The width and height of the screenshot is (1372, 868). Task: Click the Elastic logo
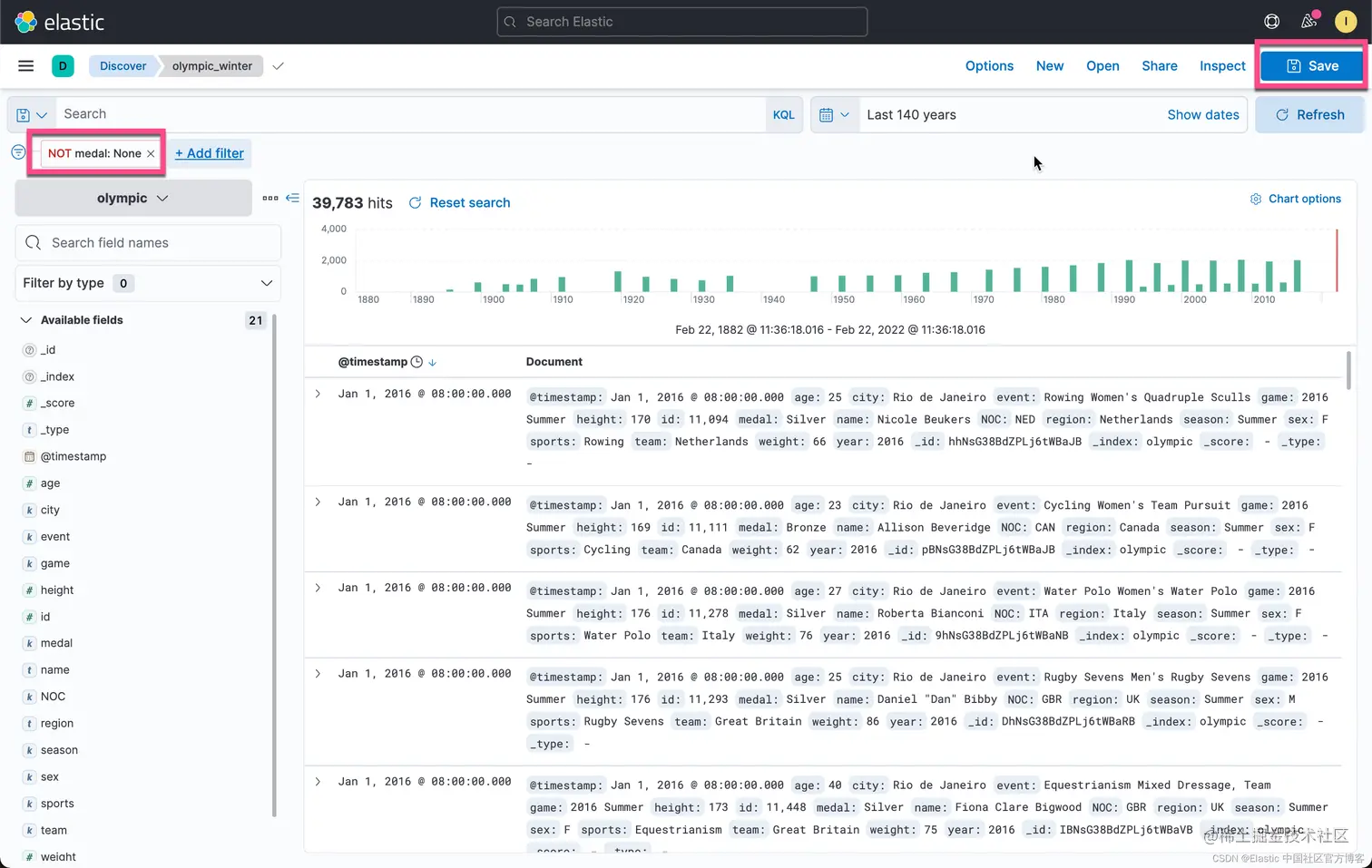[60, 22]
